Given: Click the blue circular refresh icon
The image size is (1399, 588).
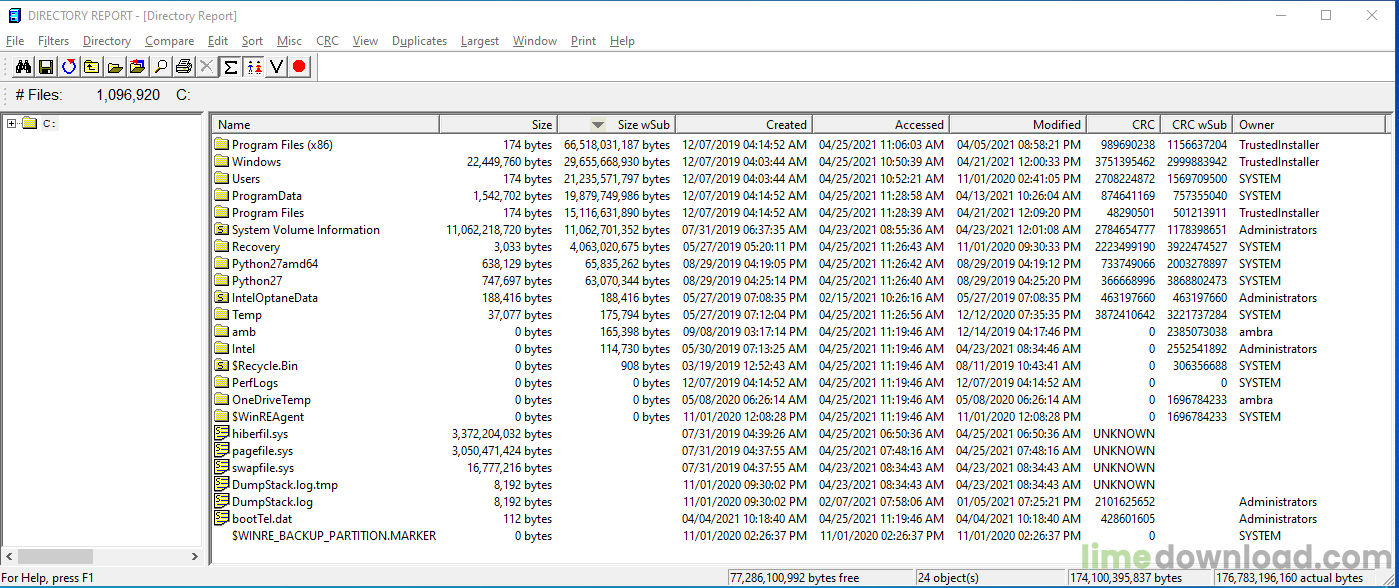Looking at the screenshot, I should coord(69,67).
